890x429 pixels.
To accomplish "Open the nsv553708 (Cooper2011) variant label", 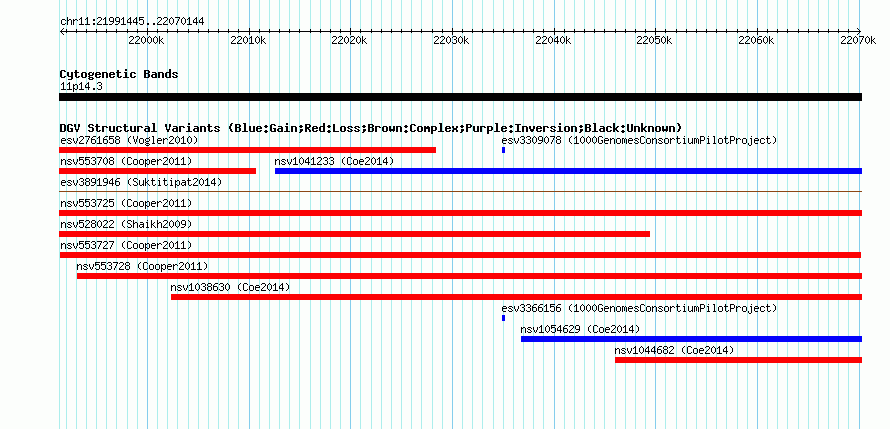I will (x=126, y=161).
